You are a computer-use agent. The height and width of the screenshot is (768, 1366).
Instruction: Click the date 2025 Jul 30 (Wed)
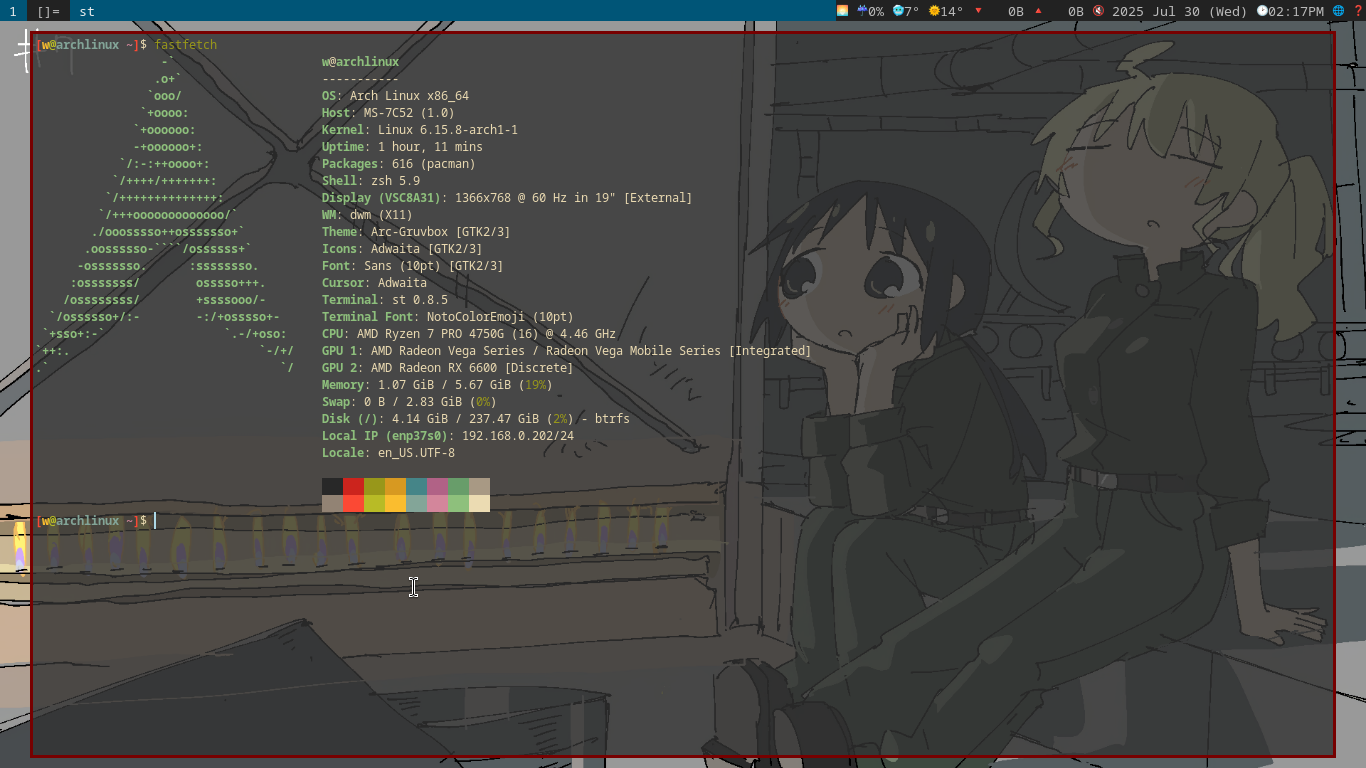[1180, 11]
